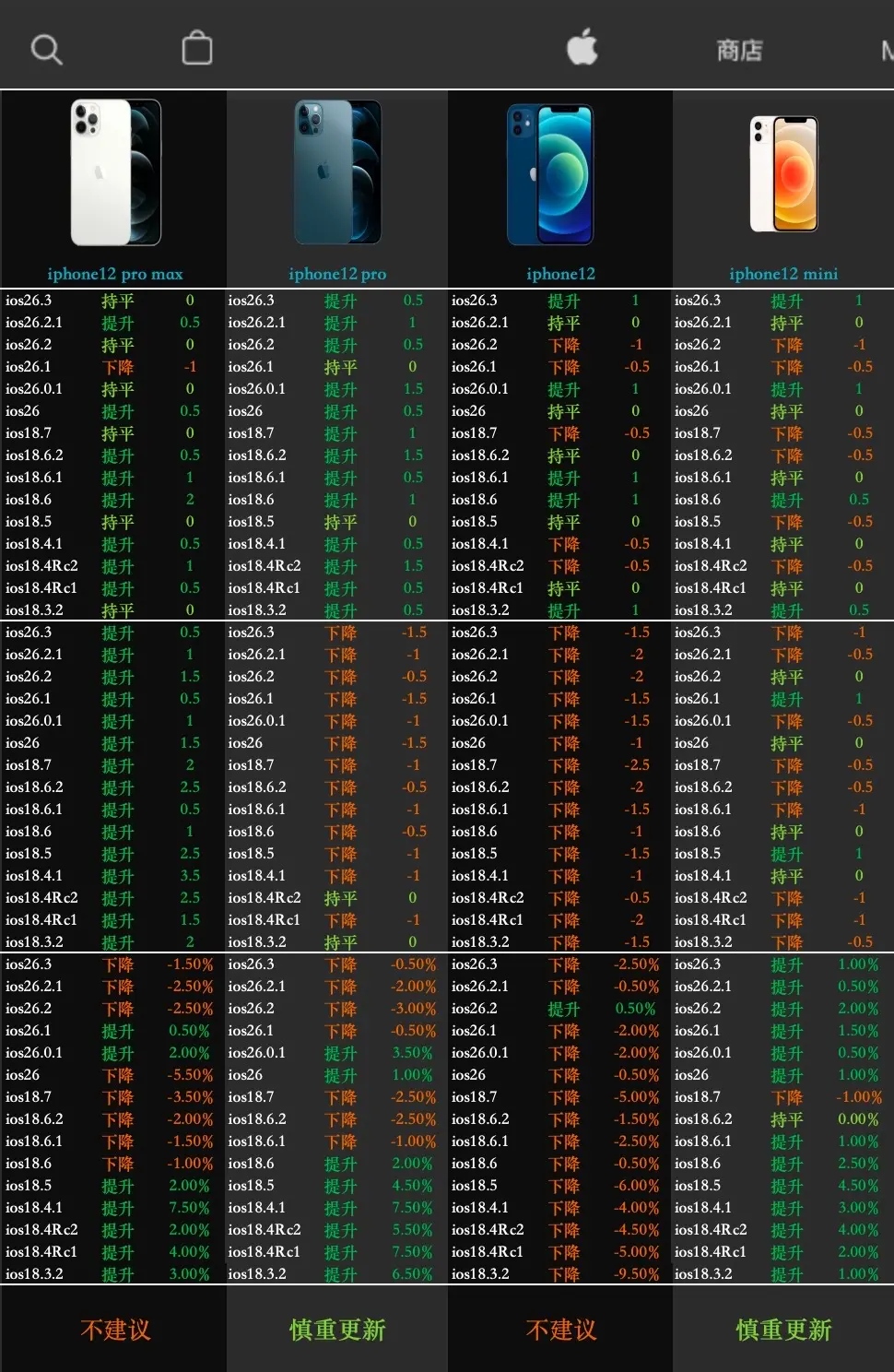Open the iphone12 pro max label
894x1372 pixels.
click(x=115, y=274)
